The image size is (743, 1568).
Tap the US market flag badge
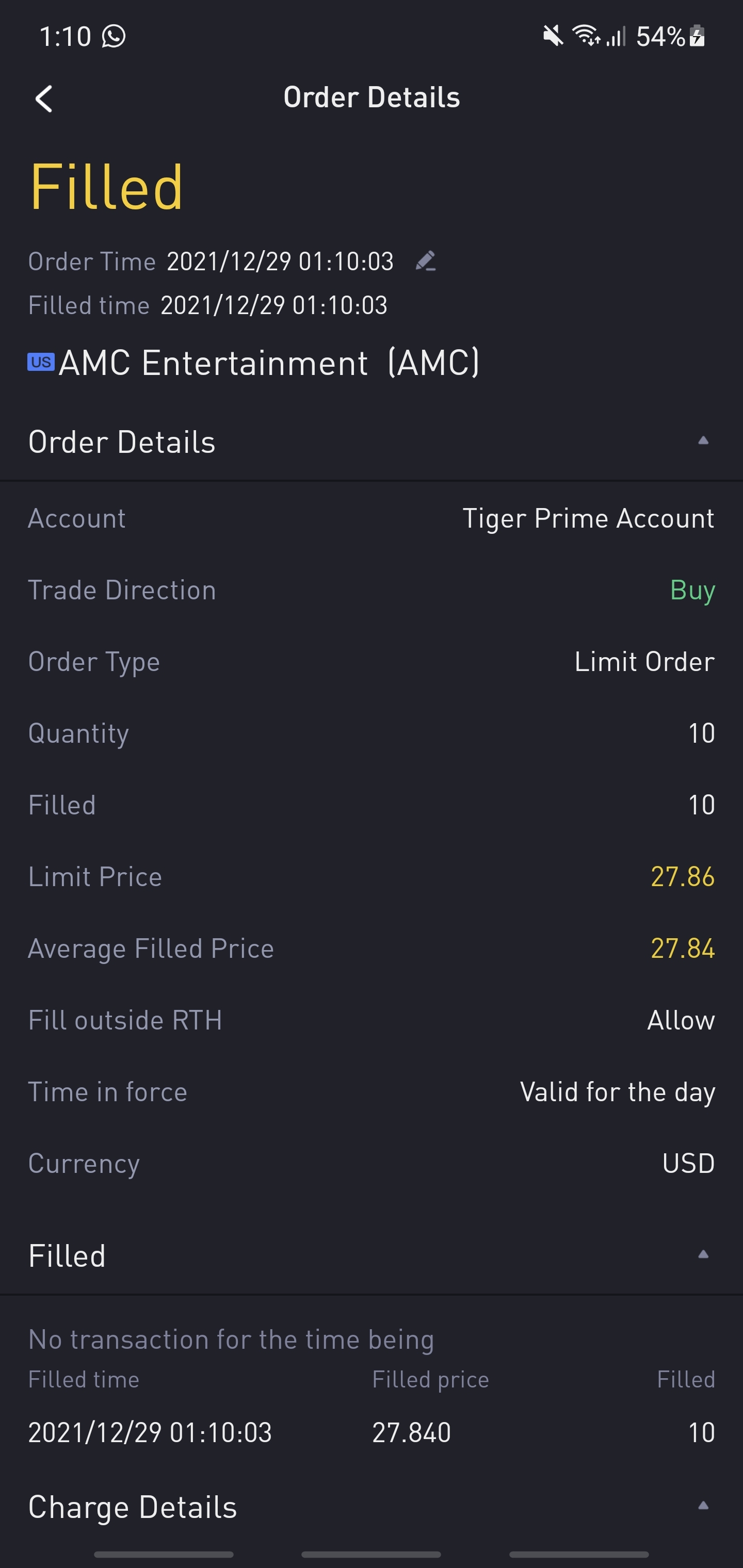click(41, 362)
